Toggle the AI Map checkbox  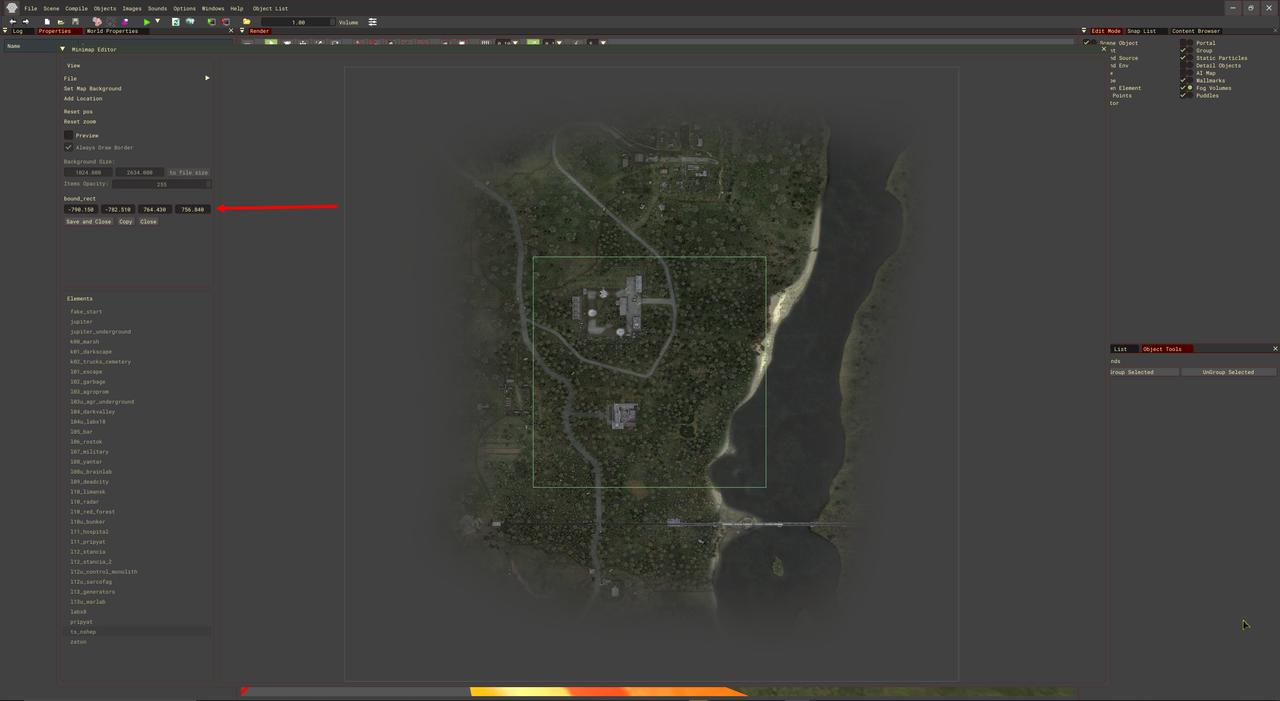[1185, 73]
